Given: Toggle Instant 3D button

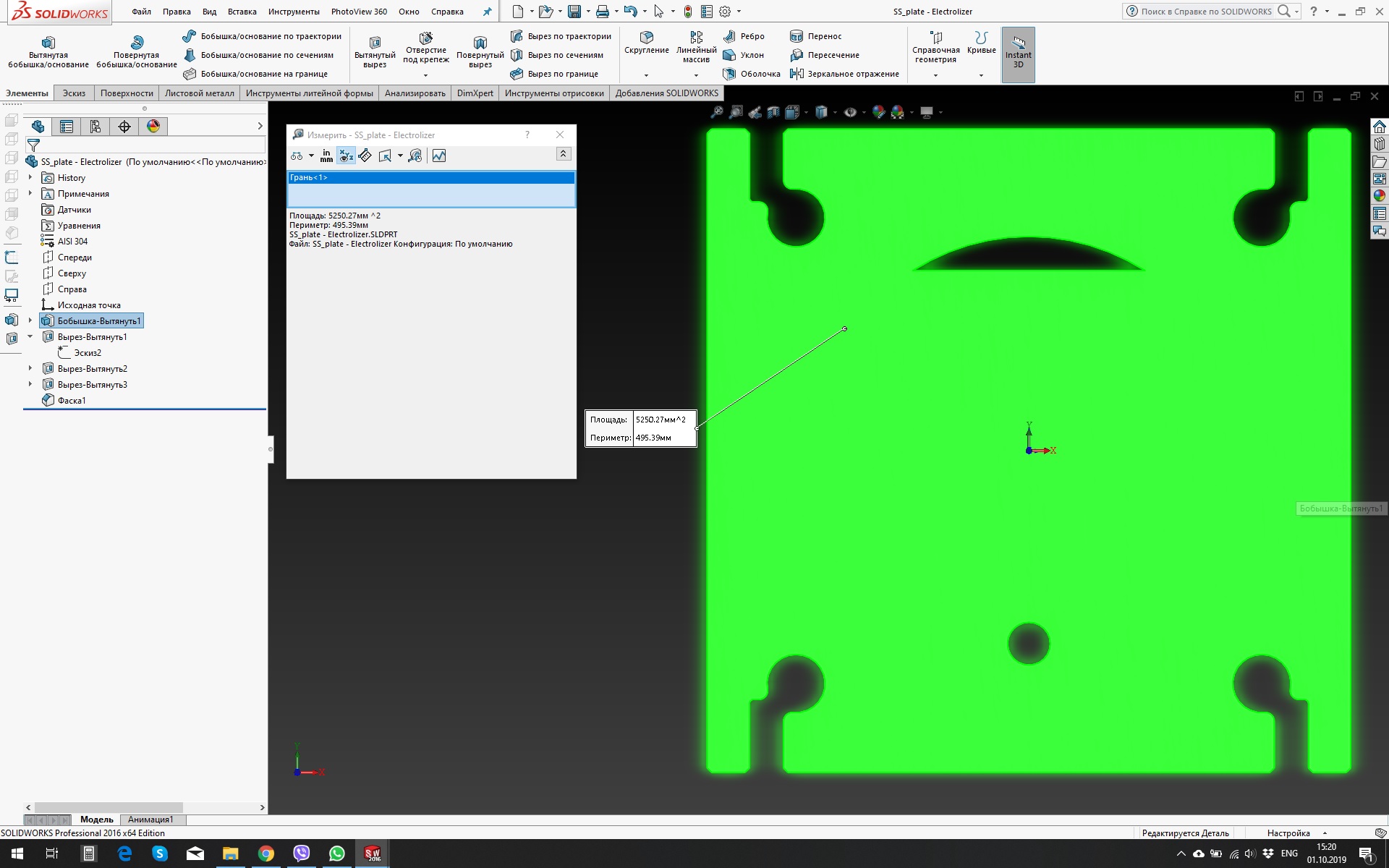Looking at the screenshot, I should (1018, 54).
